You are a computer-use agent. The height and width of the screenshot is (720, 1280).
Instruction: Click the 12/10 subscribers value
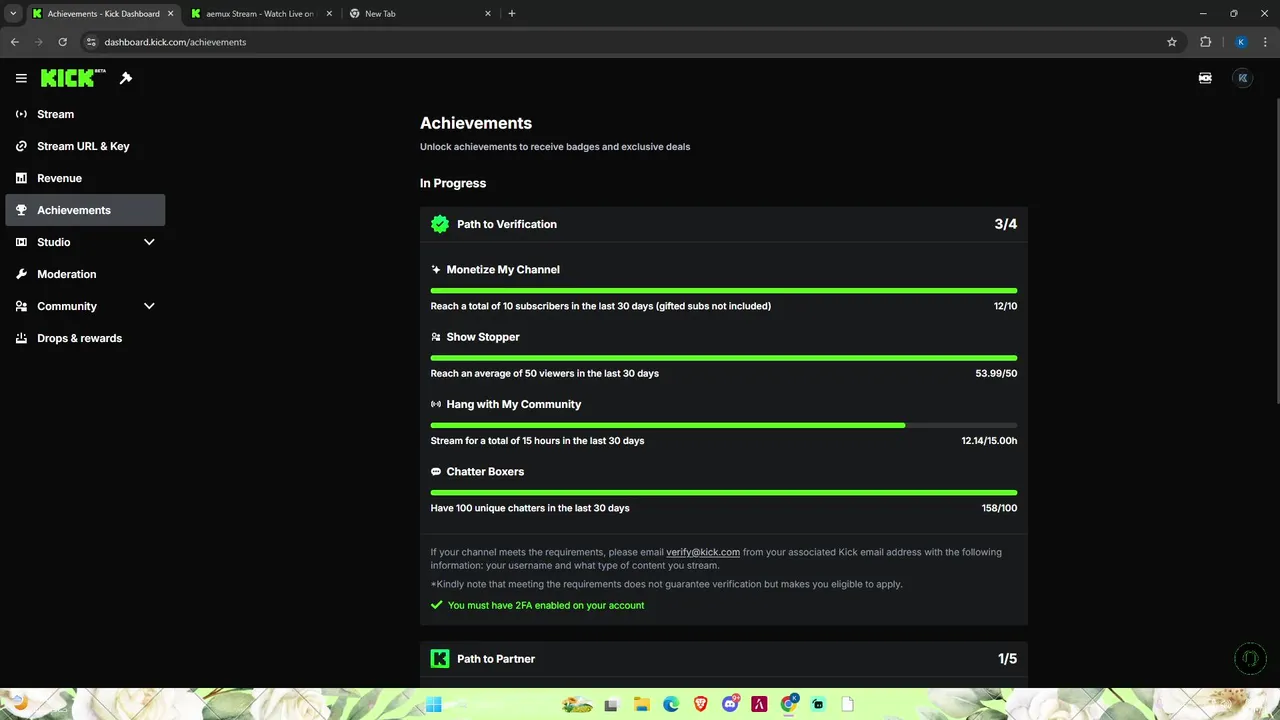click(x=1005, y=306)
